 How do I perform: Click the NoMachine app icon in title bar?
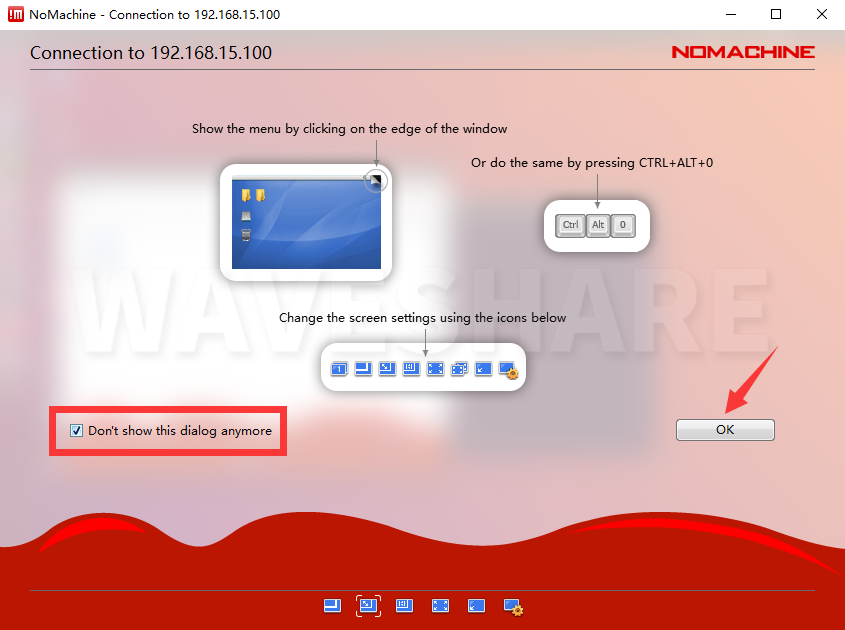16,15
